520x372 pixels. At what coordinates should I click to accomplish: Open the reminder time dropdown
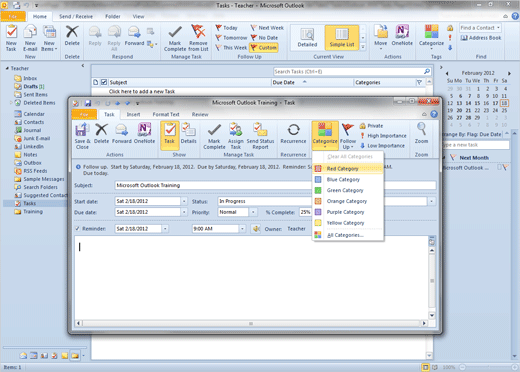tap(243, 229)
